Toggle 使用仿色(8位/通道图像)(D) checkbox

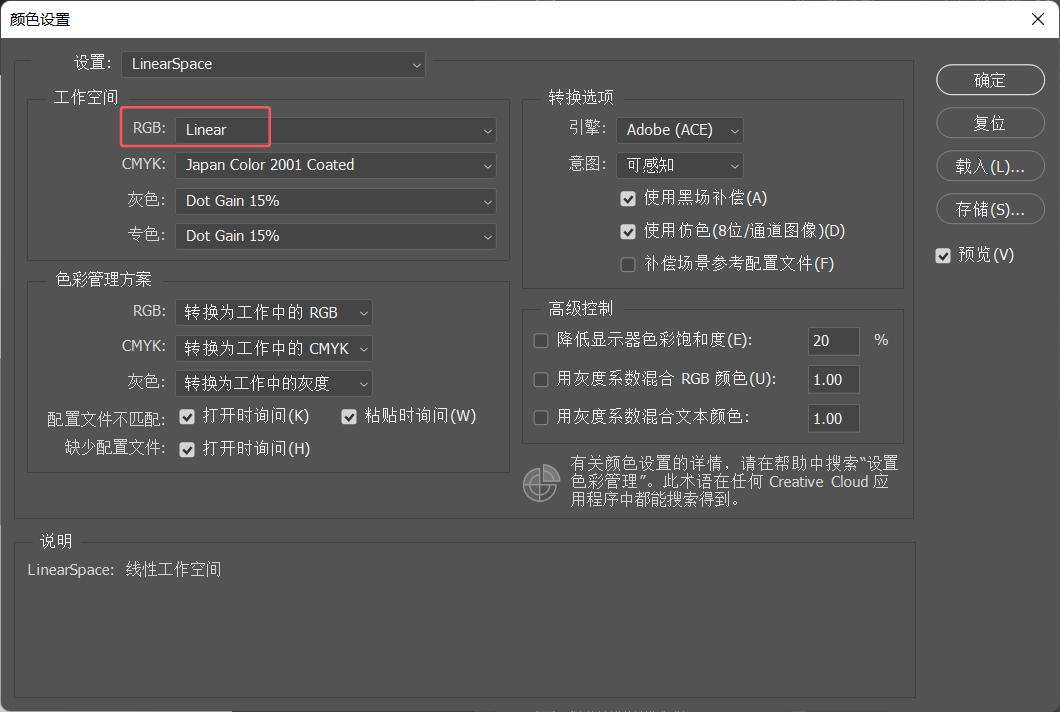(x=628, y=232)
